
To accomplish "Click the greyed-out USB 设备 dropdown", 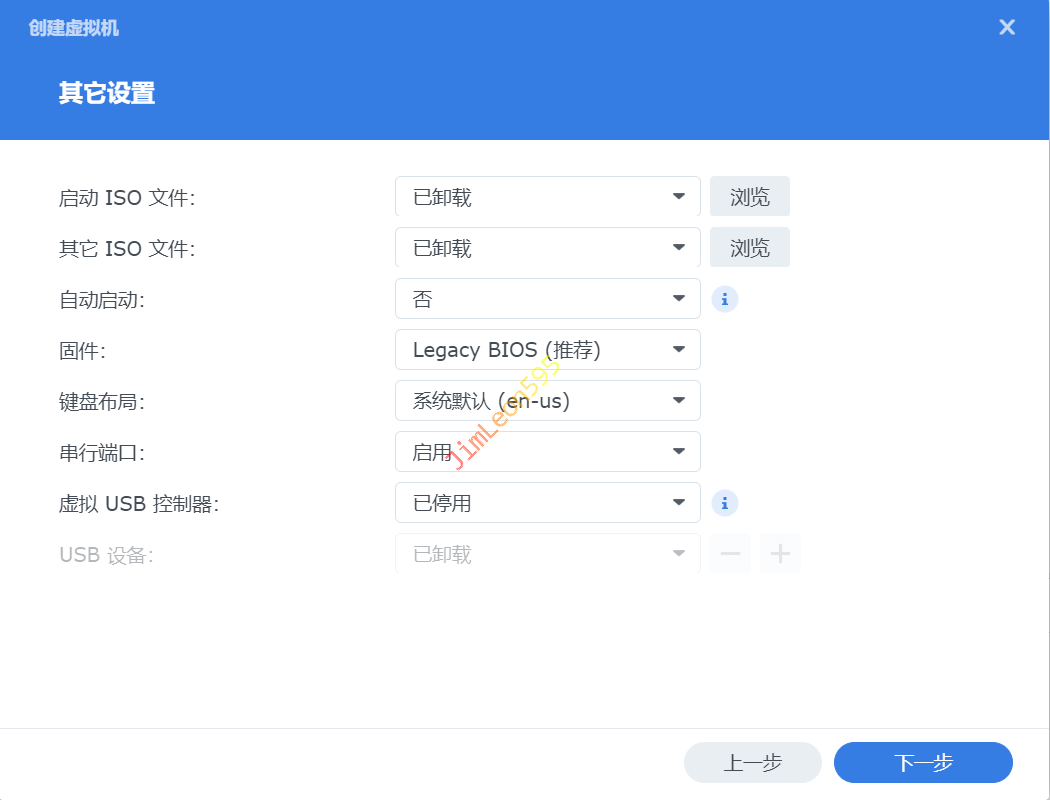I will point(547,554).
